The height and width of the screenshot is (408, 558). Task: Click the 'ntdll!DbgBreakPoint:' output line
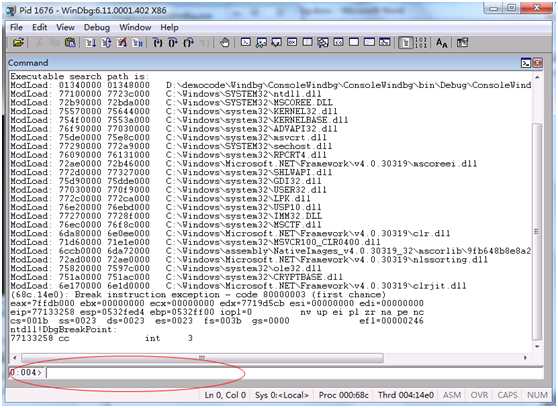click(x=64, y=330)
